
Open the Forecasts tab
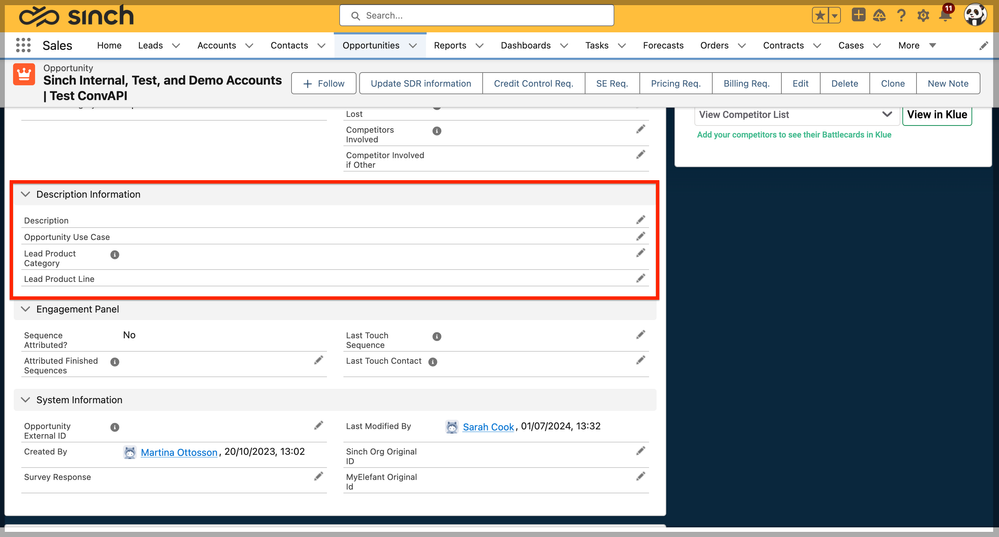(x=663, y=45)
